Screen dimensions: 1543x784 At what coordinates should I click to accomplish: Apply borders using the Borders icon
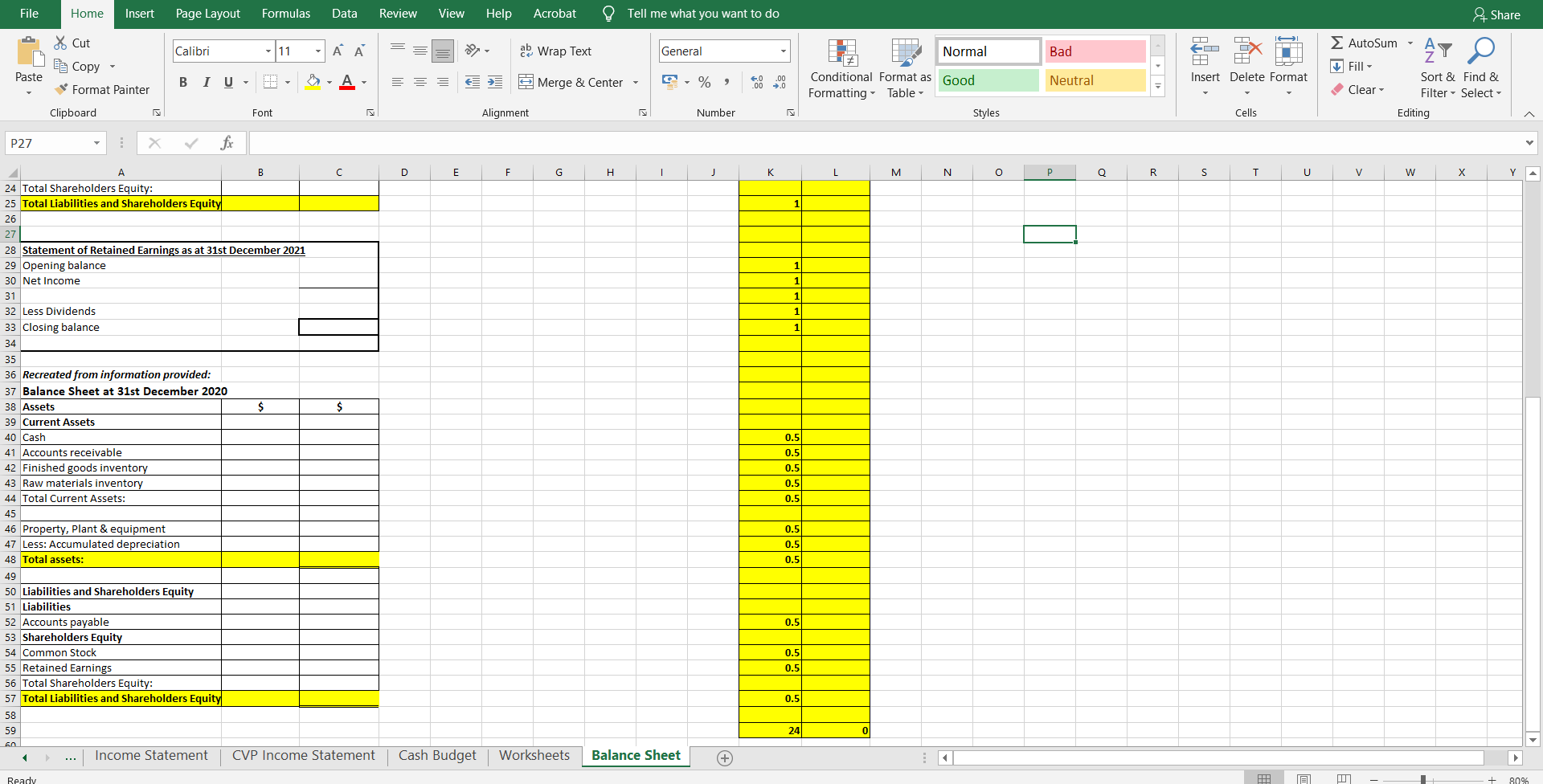(271, 81)
